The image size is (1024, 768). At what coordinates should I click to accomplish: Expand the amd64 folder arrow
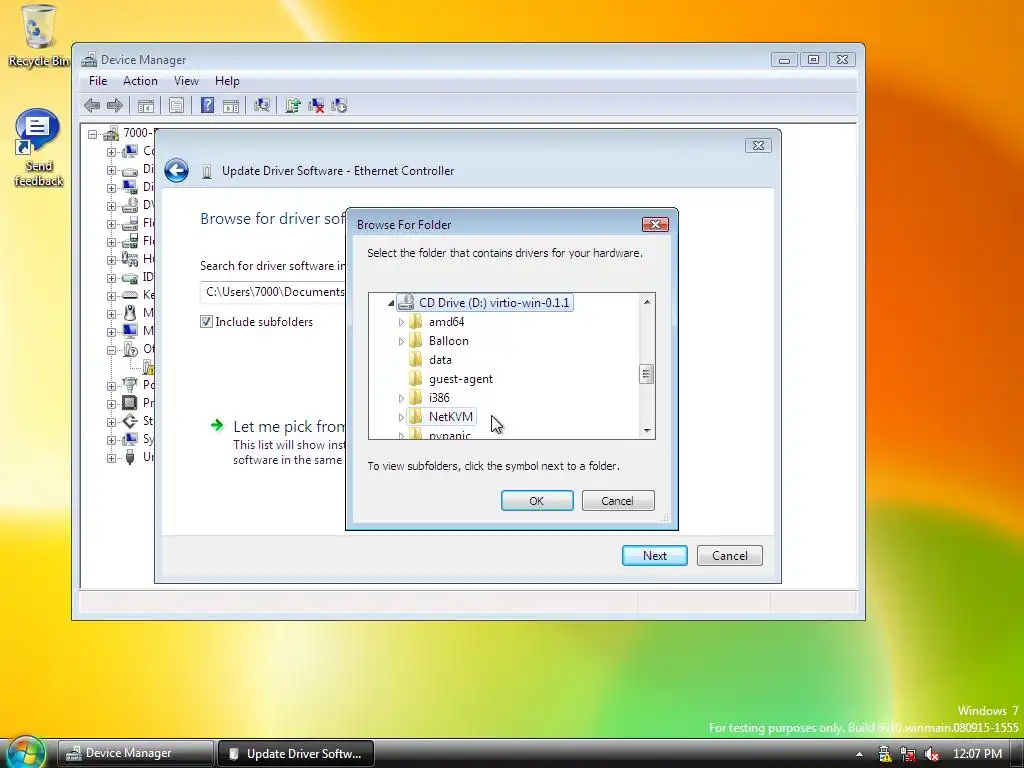pyautogui.click(x=401, y=322)
